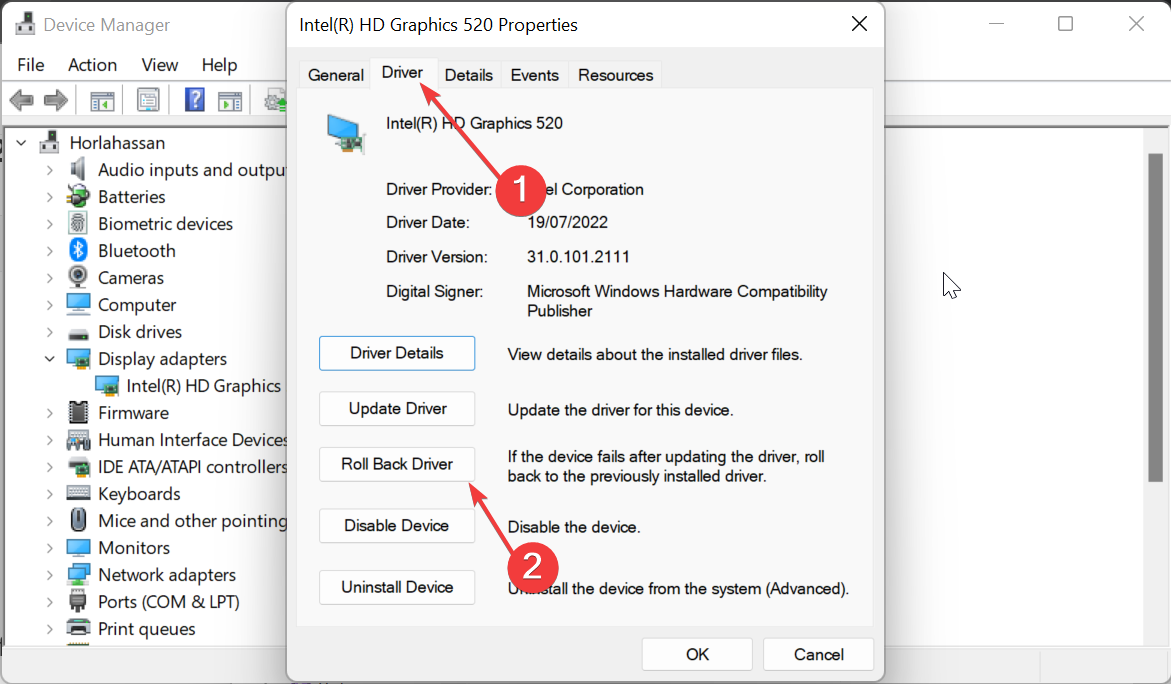Click the Bluetooth device category icon
Viewport: 1171px width, 684px height.
click(x=78, y=250)
